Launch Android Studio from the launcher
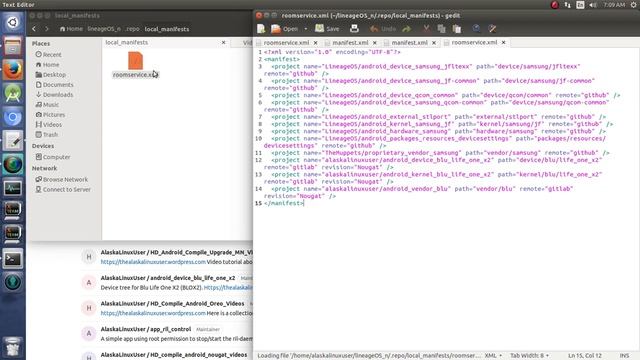Image resolution: width=640 pixels, height=360 pixels. coord(13,93)
